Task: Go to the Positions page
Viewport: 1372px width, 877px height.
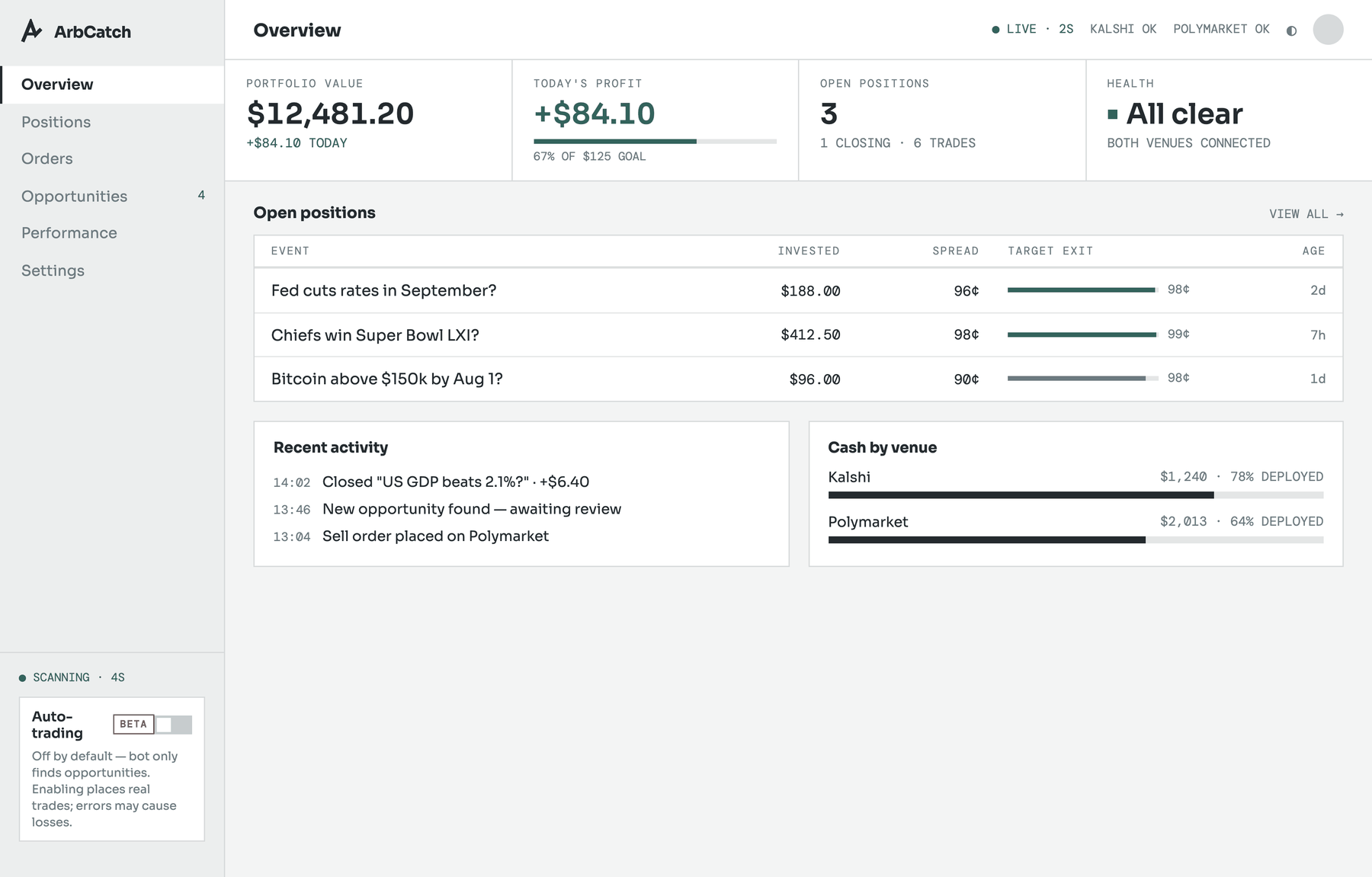Action: coord(112,122)
